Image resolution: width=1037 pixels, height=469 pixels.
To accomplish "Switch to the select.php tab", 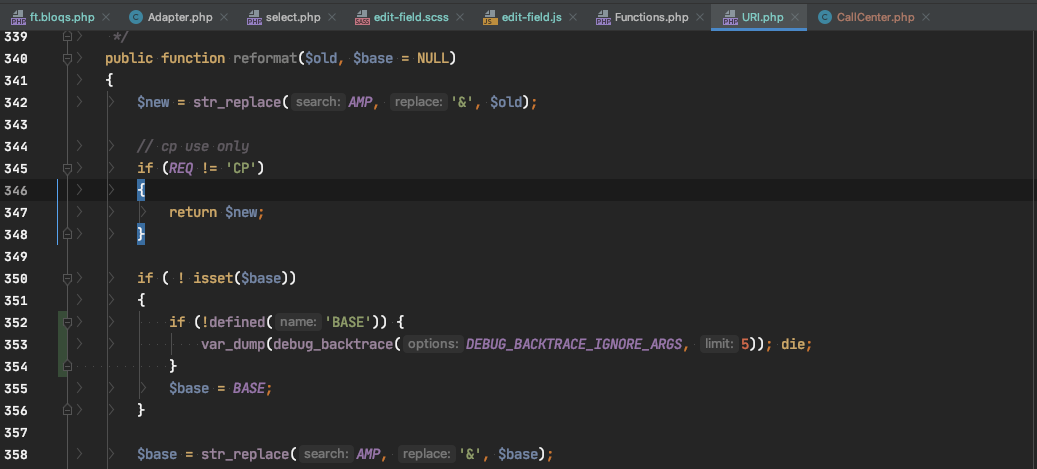I will click(292, 17).
